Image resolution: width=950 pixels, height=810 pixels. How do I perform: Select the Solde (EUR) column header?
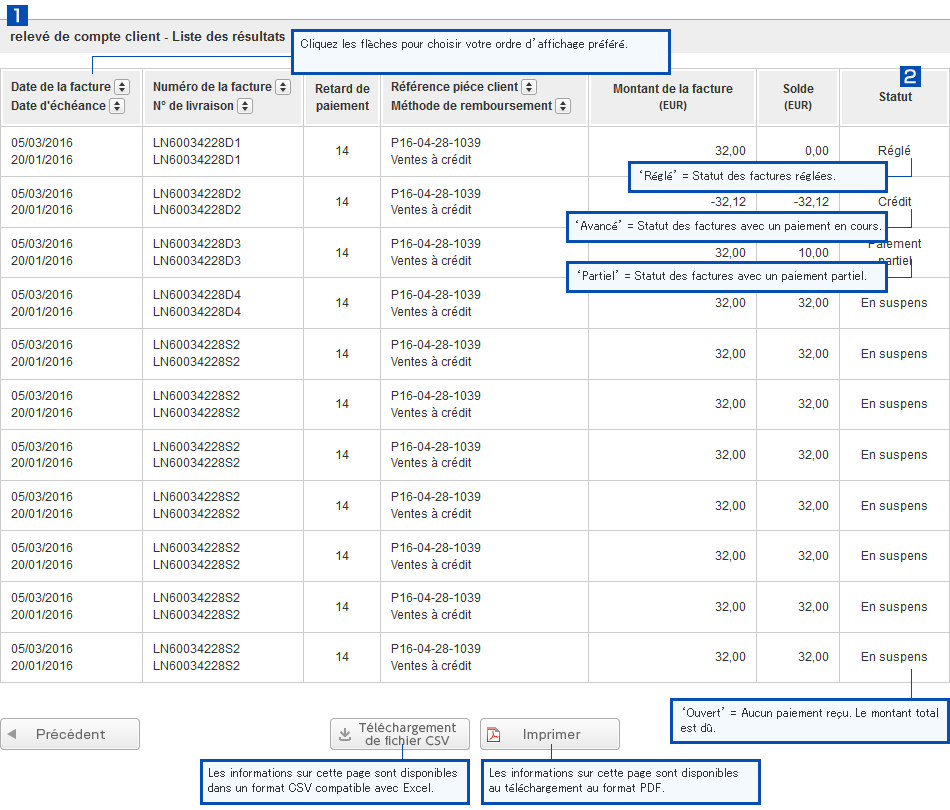798,97
